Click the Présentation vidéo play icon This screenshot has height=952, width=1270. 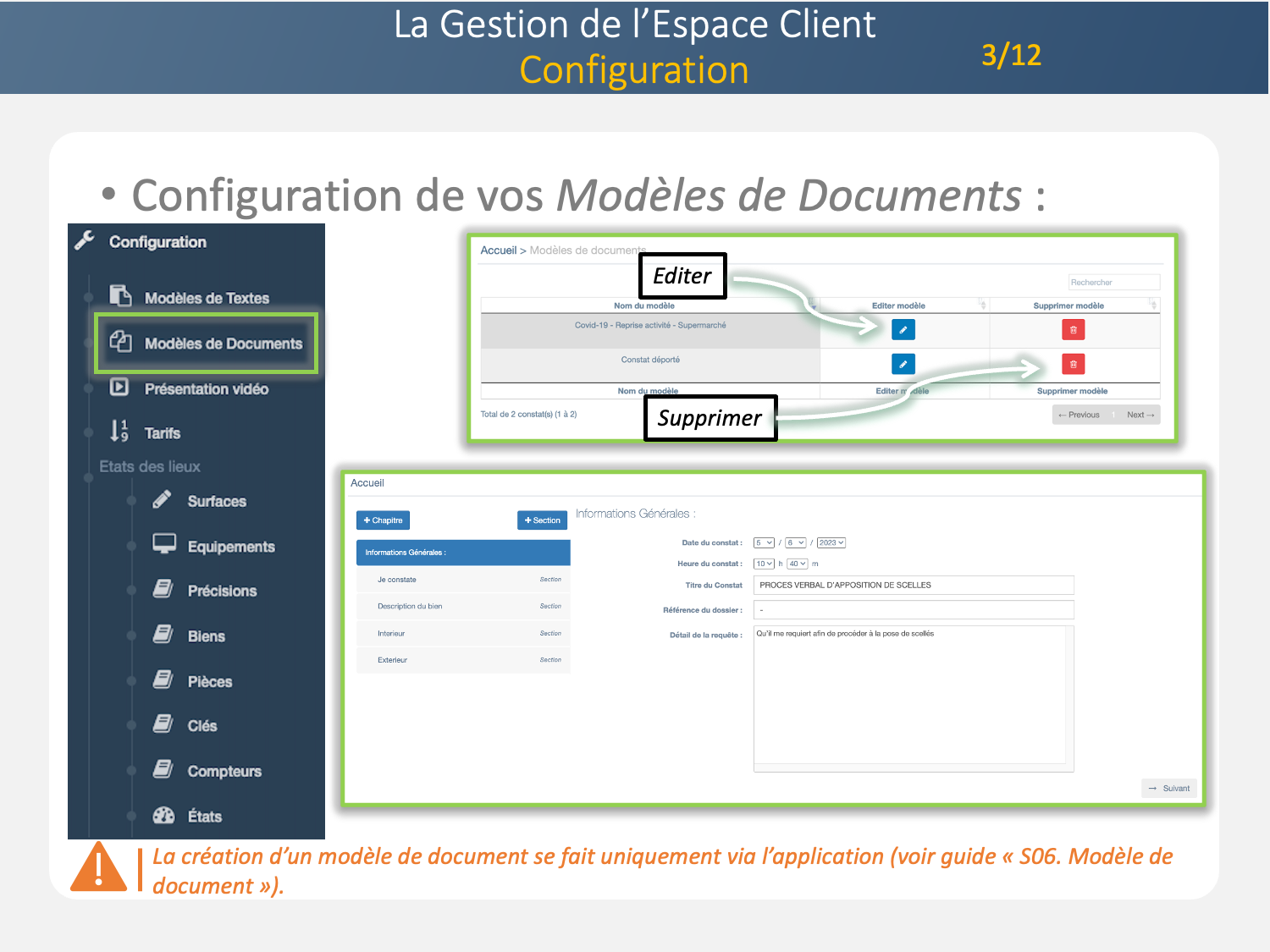point(119,388)
